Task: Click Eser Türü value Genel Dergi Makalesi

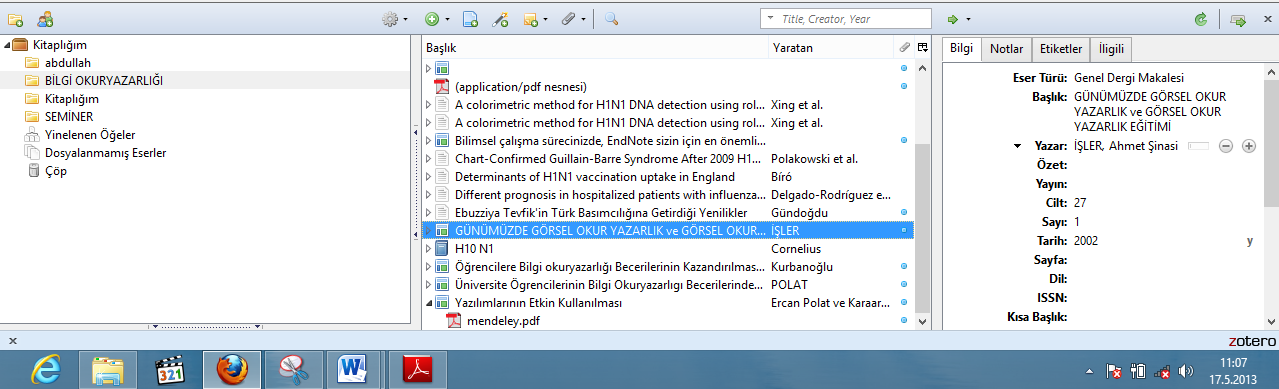Action: click(x=1128, y=78)
